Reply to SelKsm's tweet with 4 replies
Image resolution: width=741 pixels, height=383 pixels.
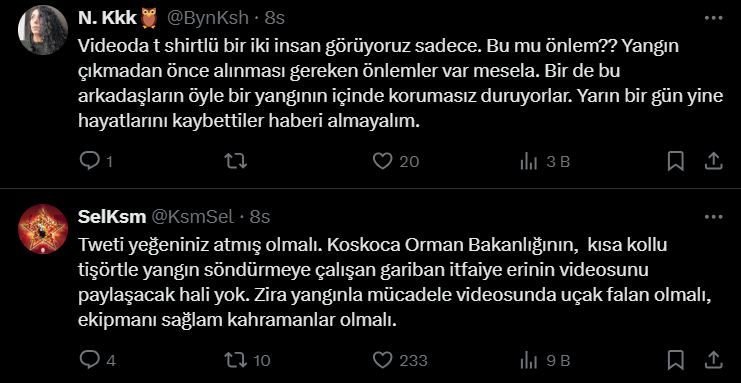pos(97,361)
